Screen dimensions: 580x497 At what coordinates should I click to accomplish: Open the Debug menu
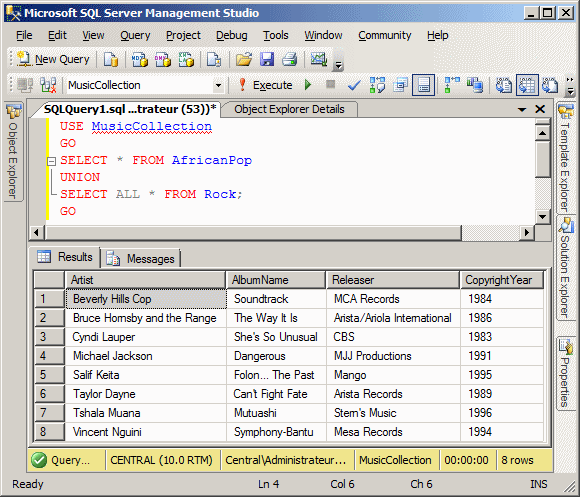pos(232,35)
